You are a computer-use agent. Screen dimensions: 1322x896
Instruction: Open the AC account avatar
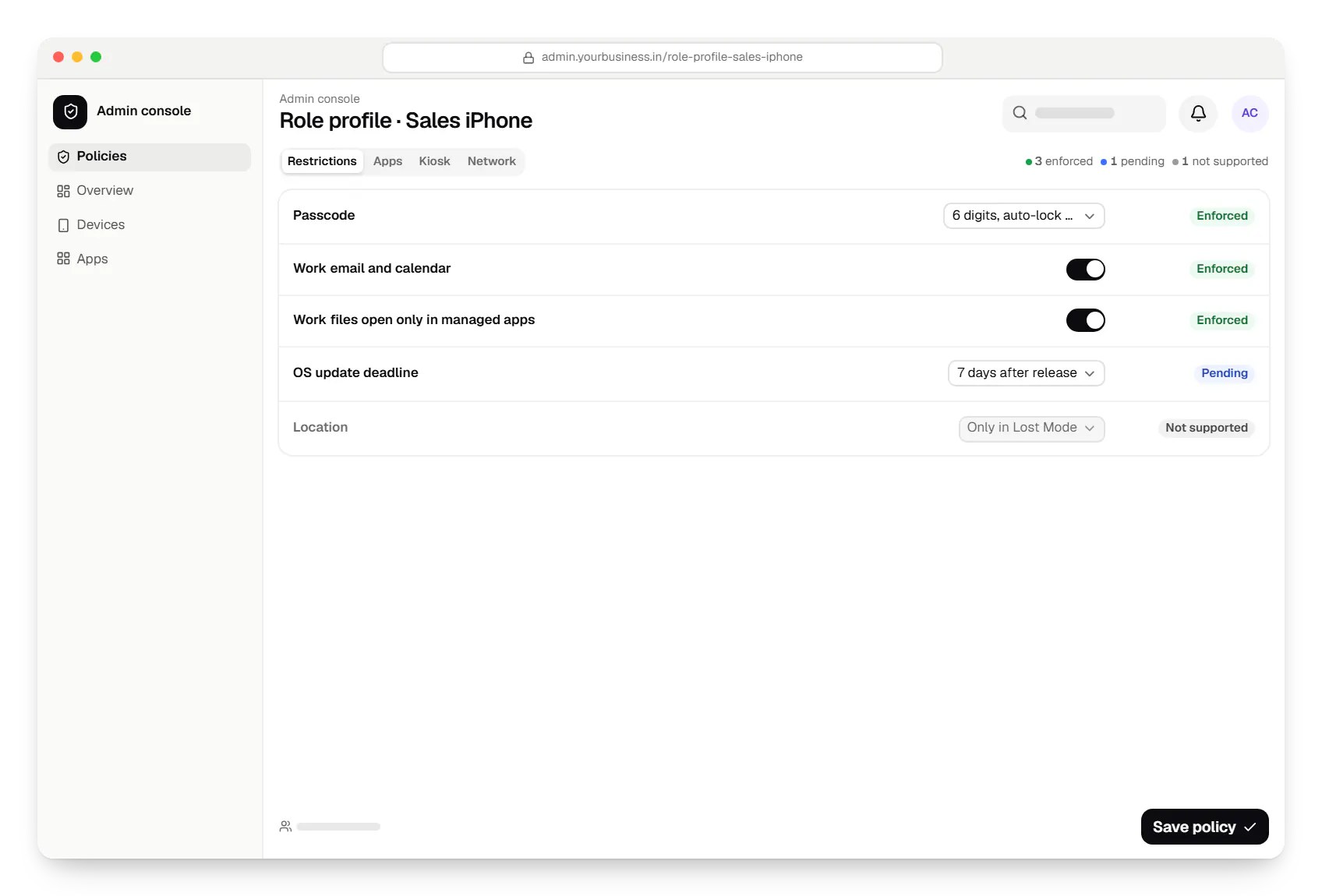click(1250, 114)
